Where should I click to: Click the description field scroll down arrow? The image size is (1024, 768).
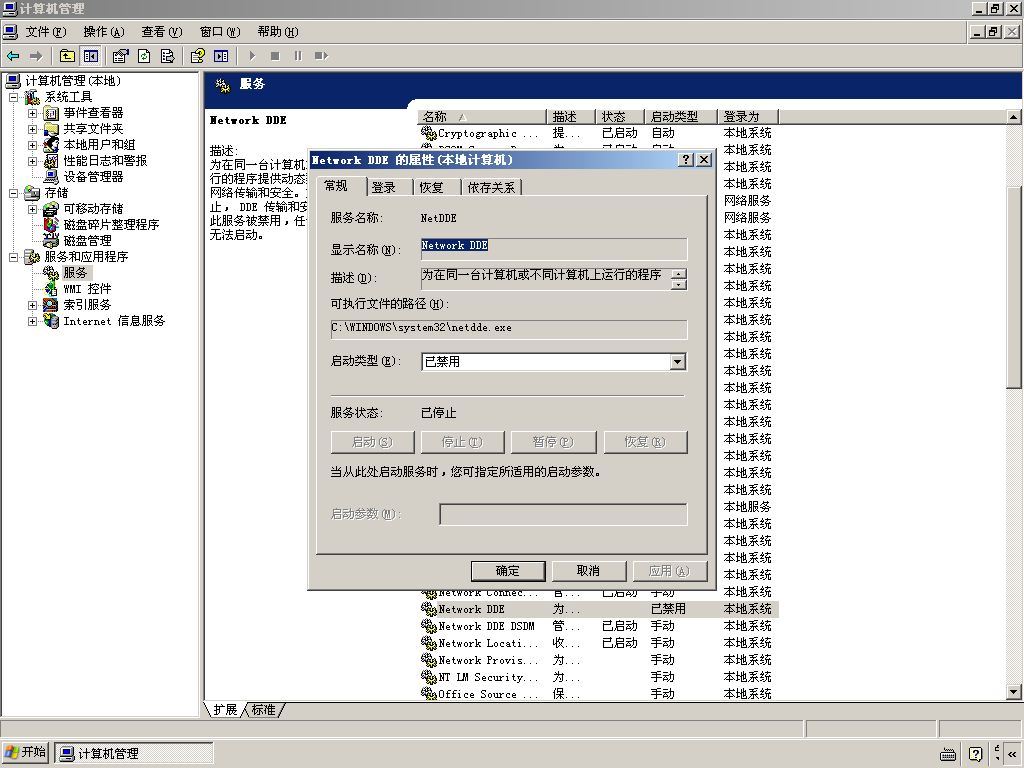(x=679, y=285)
